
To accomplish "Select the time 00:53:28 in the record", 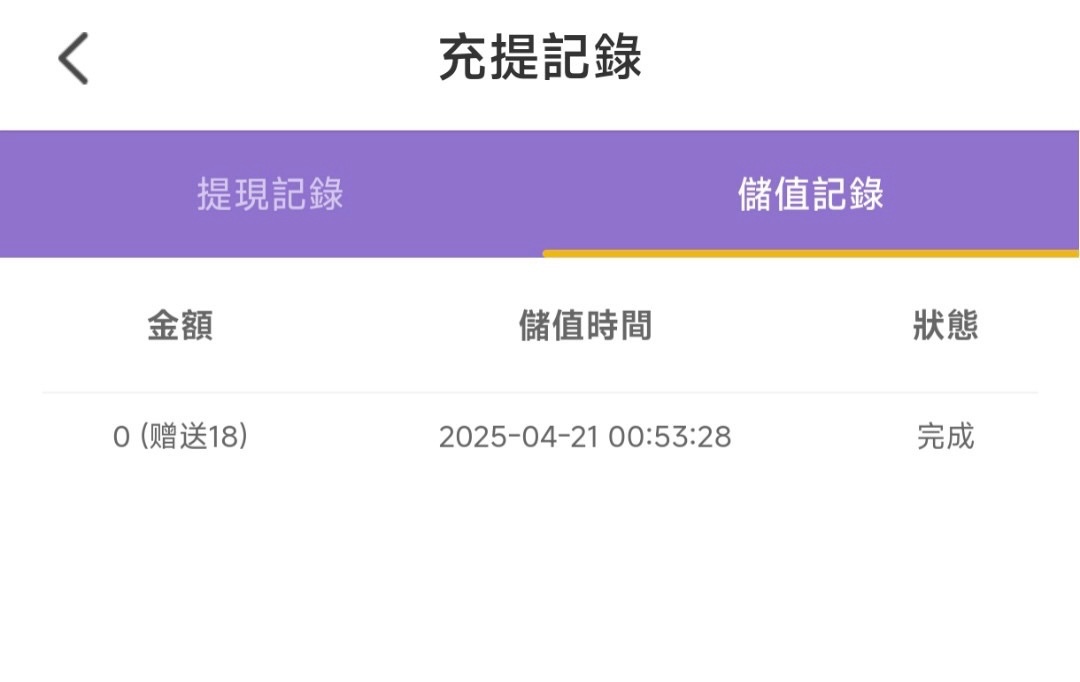I will click(x=670, y=438).
